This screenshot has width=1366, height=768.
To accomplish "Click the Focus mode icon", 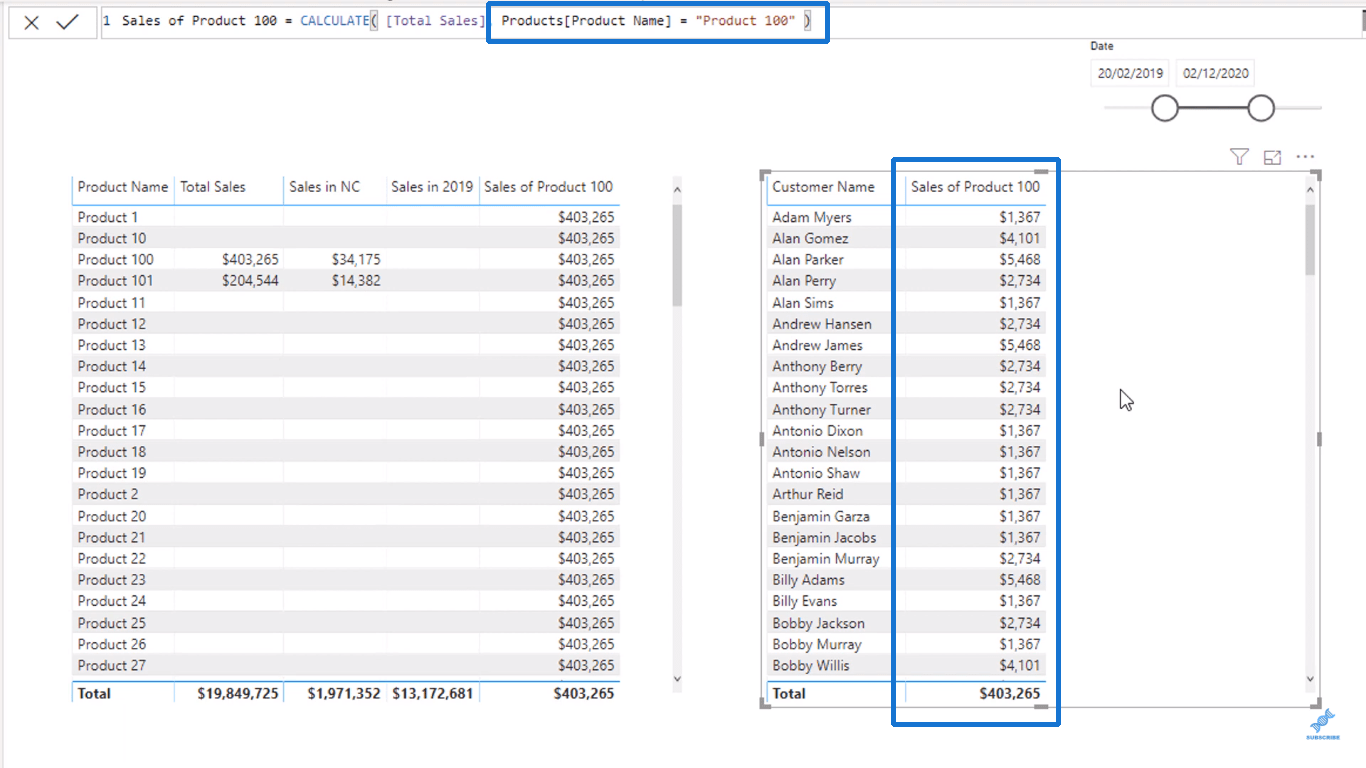I will tap(1272, 157).
